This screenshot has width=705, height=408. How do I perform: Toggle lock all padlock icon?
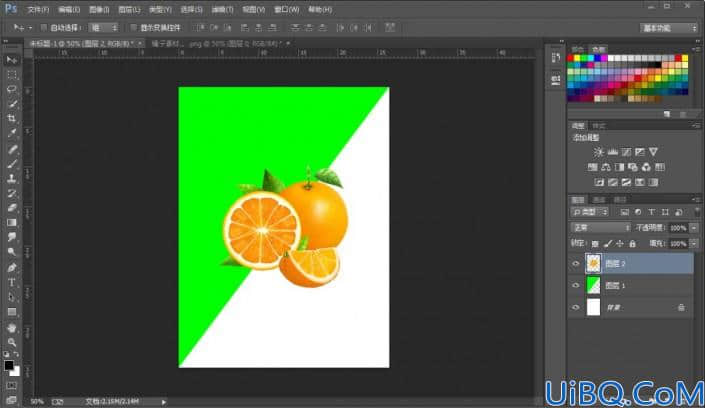(633, 244)
